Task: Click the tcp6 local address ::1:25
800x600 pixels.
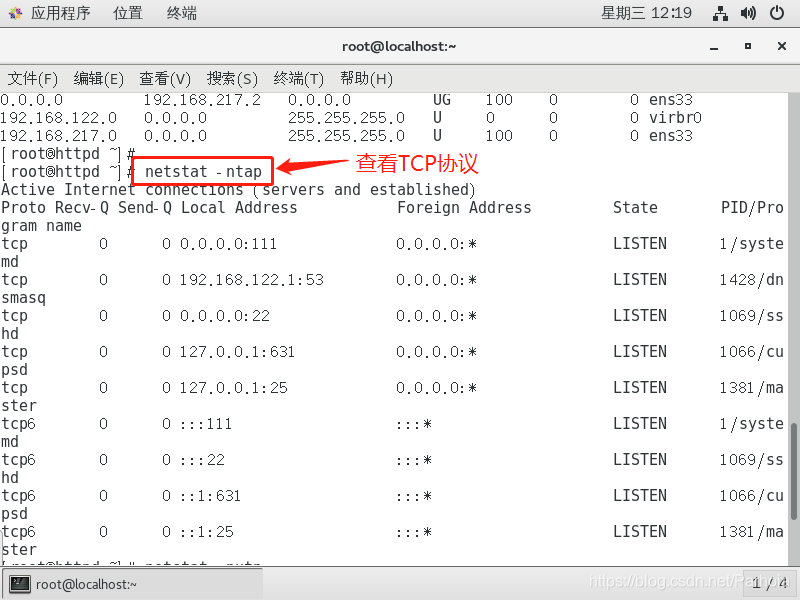Action: (206, 532)
